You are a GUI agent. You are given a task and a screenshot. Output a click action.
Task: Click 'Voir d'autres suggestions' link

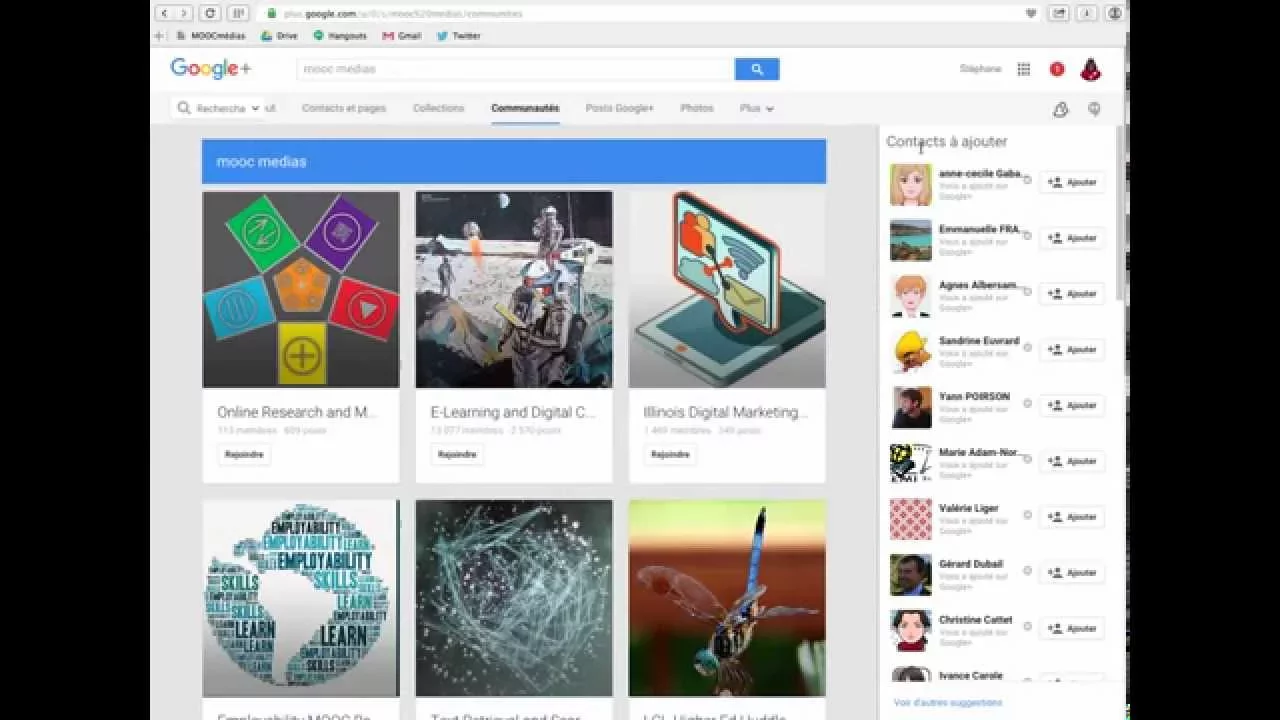click(948, 703)
